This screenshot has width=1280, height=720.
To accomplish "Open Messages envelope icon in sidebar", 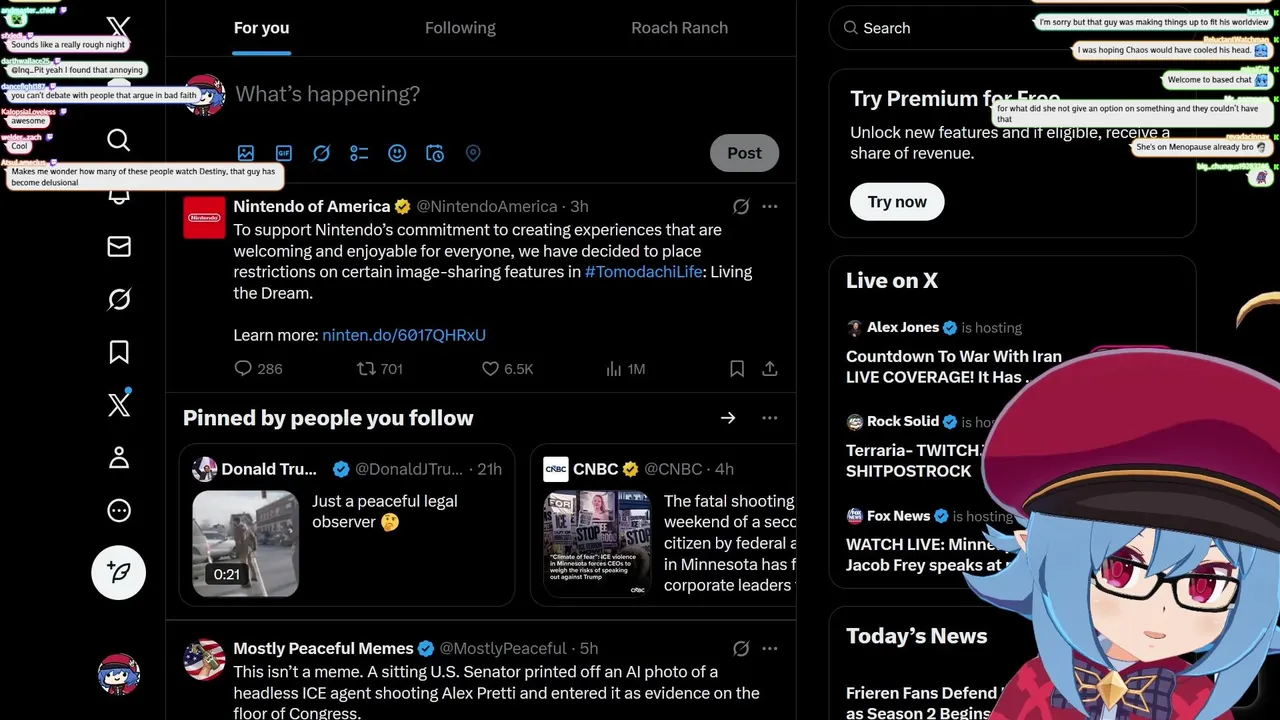I will pos(118,246).
